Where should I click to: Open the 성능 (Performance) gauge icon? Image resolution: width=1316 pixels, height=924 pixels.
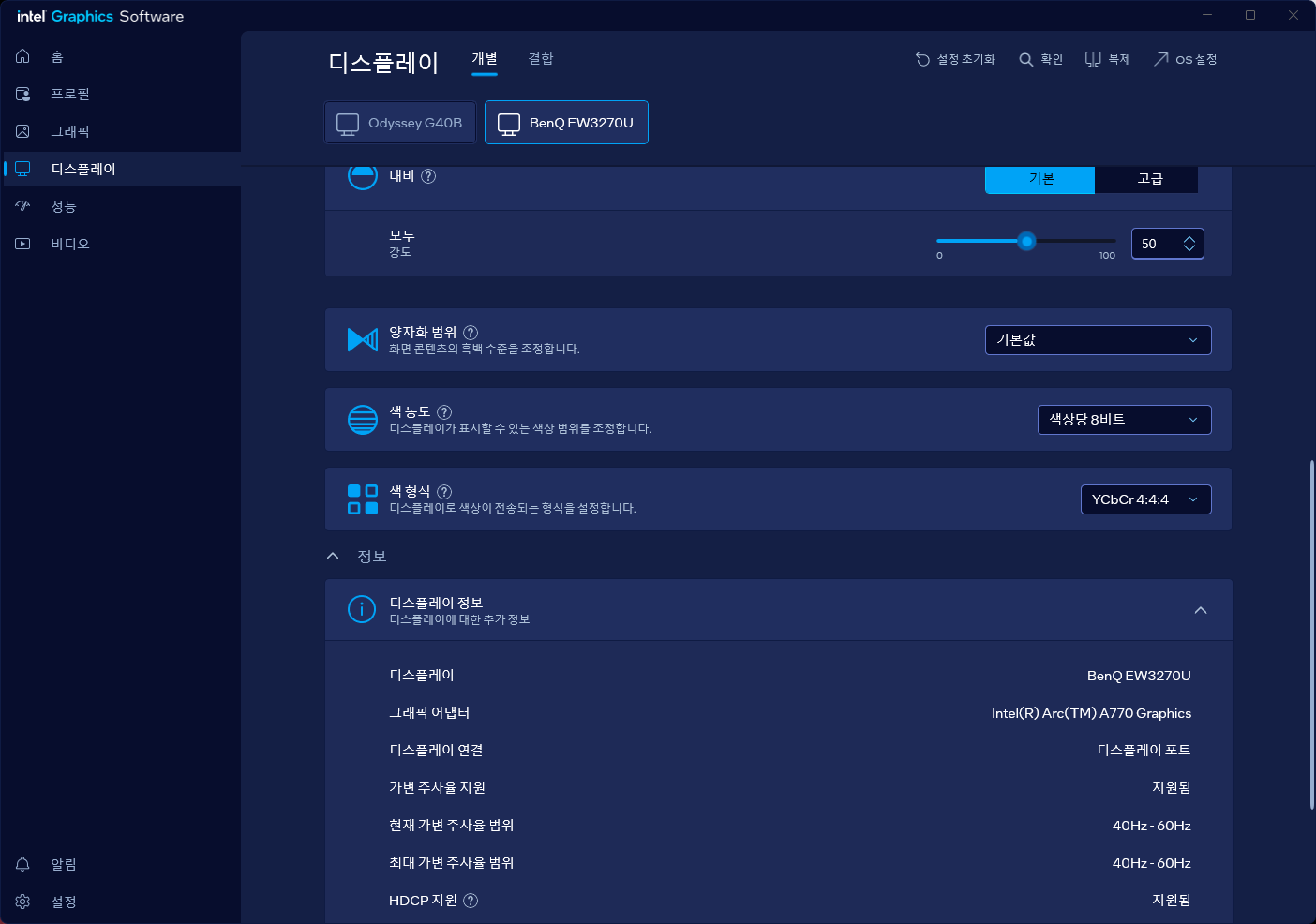point(23,206)
